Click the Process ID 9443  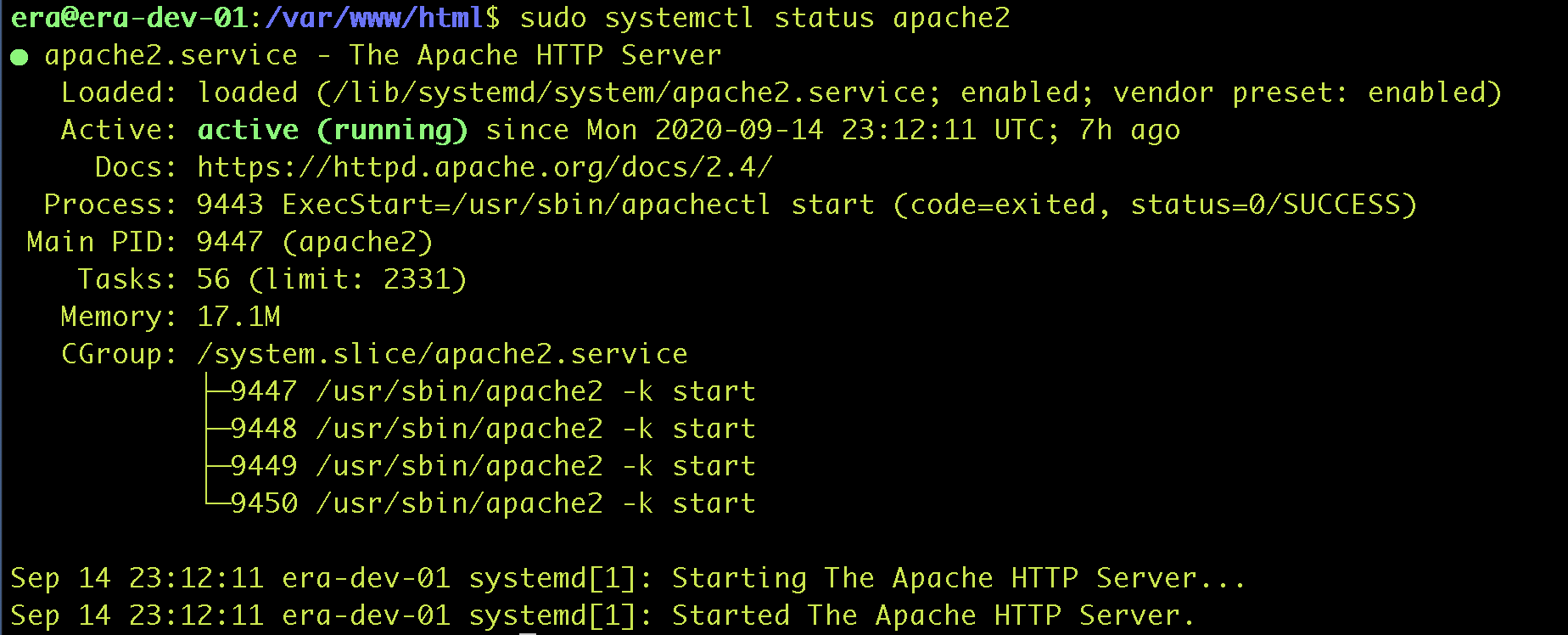click(230, 205)
